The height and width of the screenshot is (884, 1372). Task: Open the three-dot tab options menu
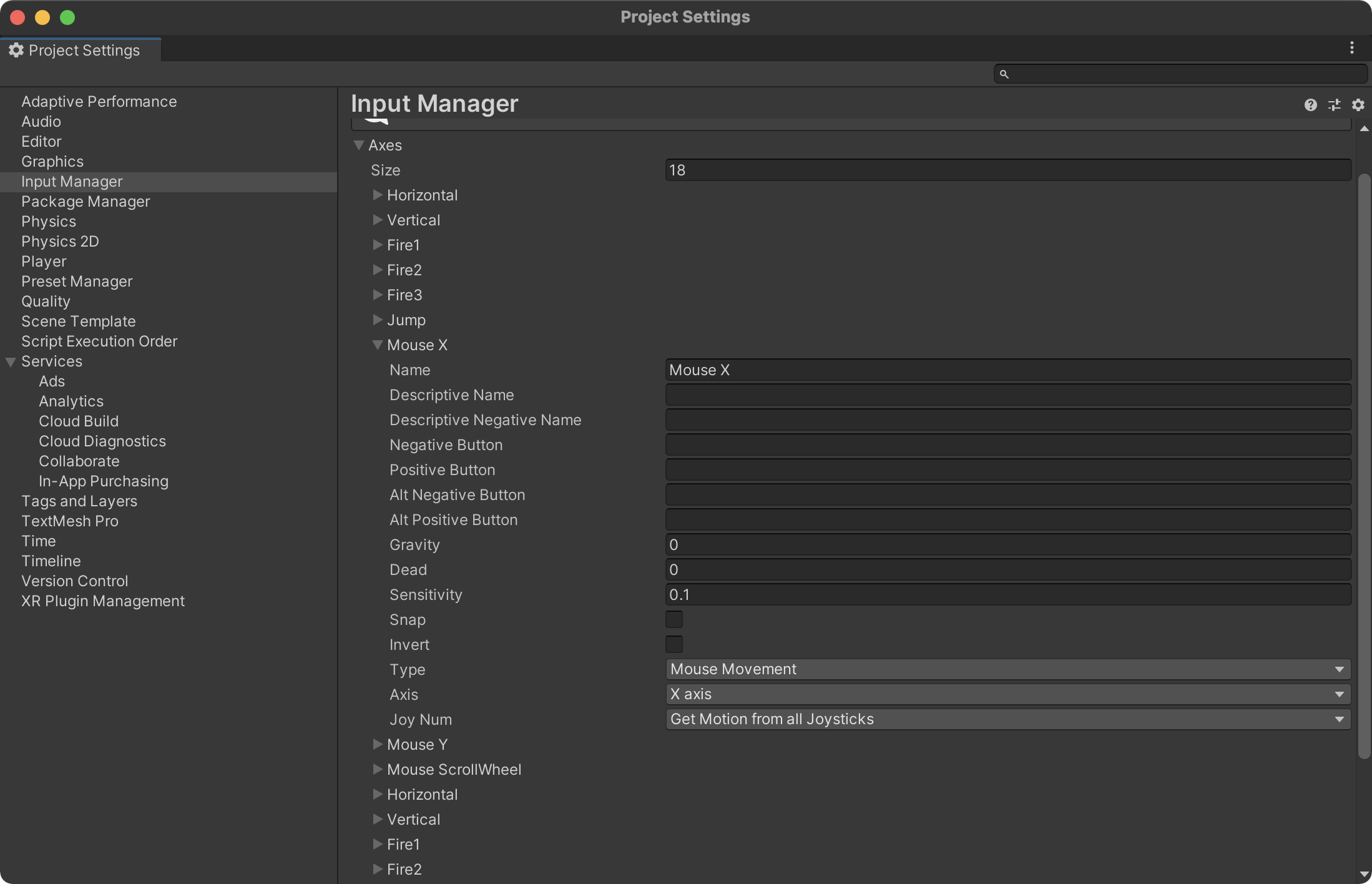click(1351, 47)
